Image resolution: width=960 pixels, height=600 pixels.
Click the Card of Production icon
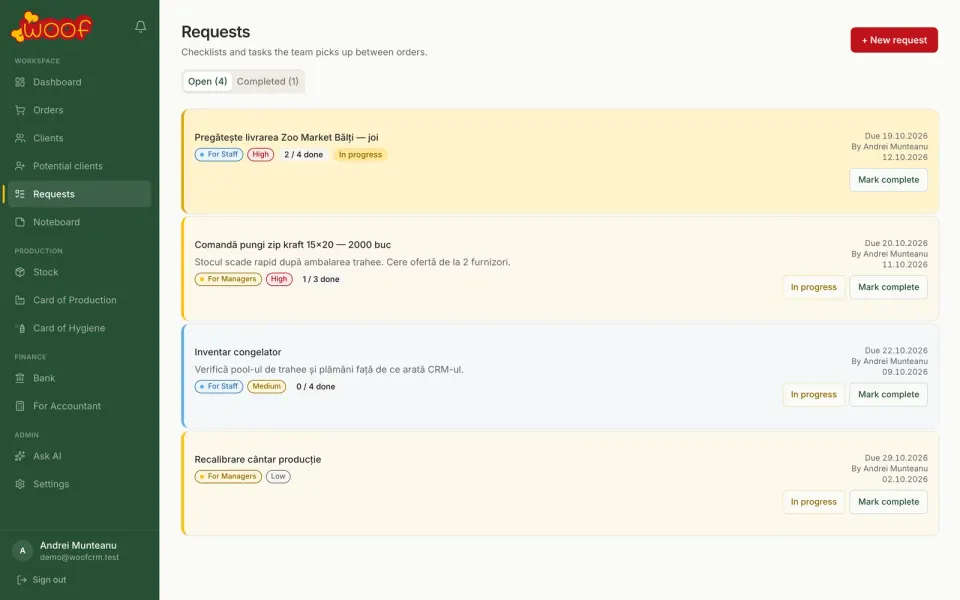click(20, 300)
